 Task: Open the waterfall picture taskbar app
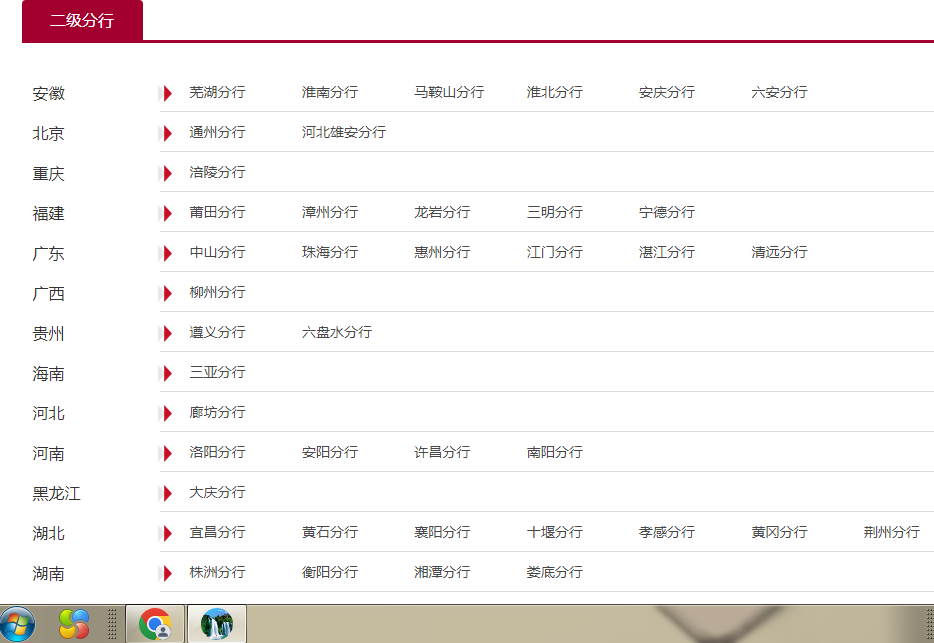[217, 624]
